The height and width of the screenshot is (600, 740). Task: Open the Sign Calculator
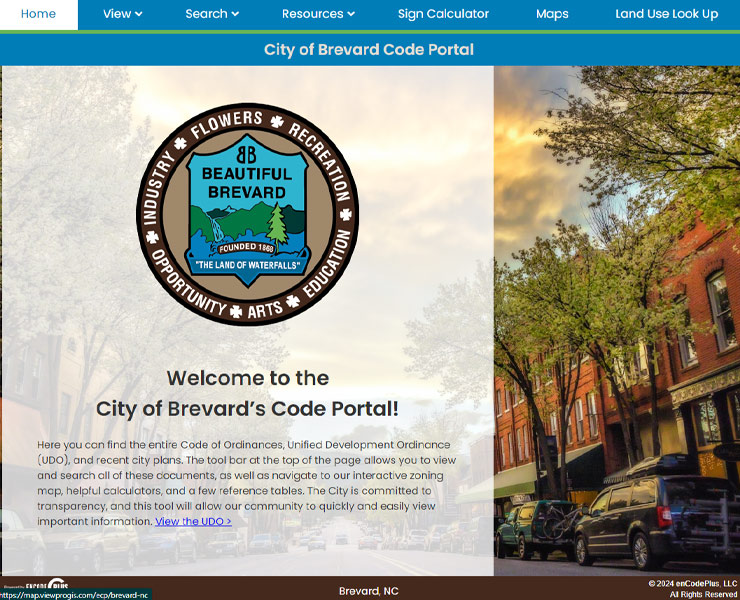coord(443,14)
